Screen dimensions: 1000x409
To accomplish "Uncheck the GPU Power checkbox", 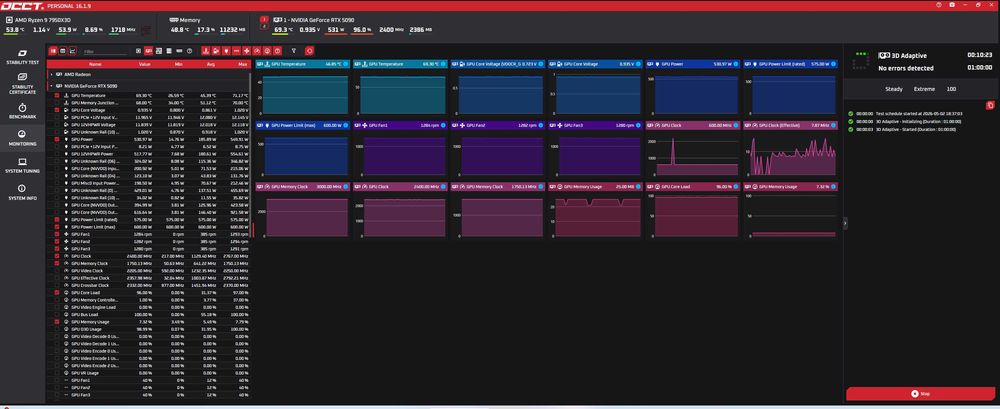I will click(57, 138).
